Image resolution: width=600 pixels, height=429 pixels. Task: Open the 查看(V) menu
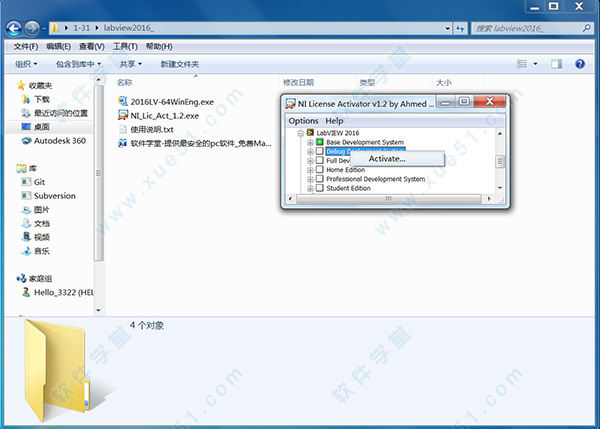pyautogui.click(x=91, y=46)
